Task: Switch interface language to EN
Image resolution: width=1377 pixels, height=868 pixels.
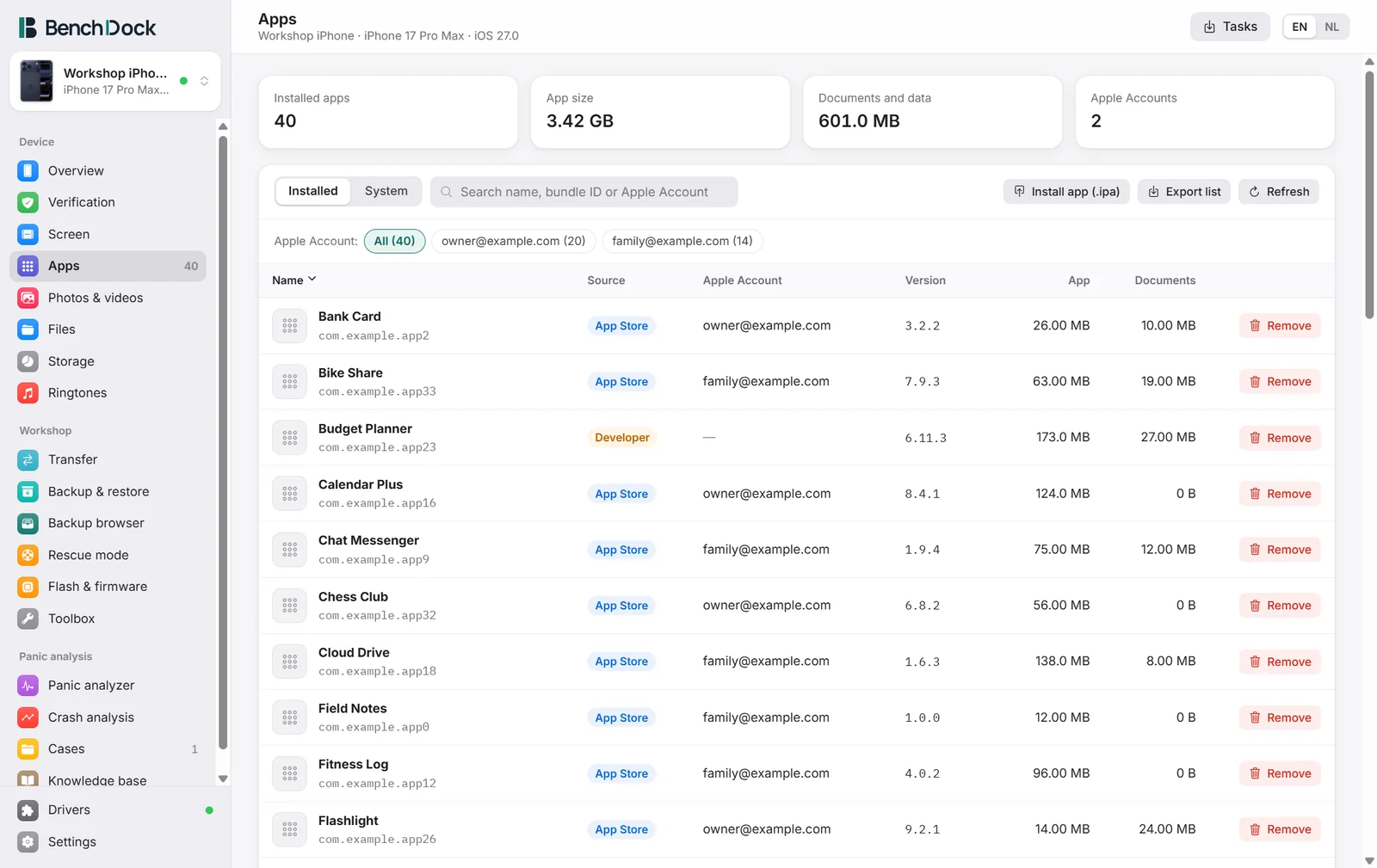Action: coord(1300,27)
